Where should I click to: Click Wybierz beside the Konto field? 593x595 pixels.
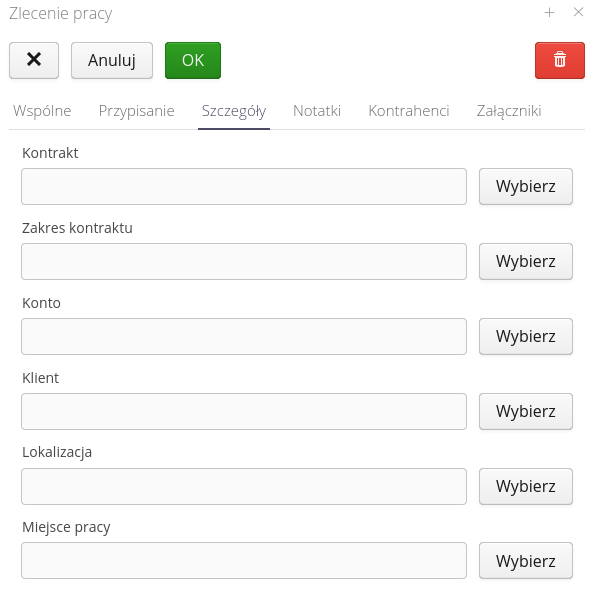click(x=525, y=336)
